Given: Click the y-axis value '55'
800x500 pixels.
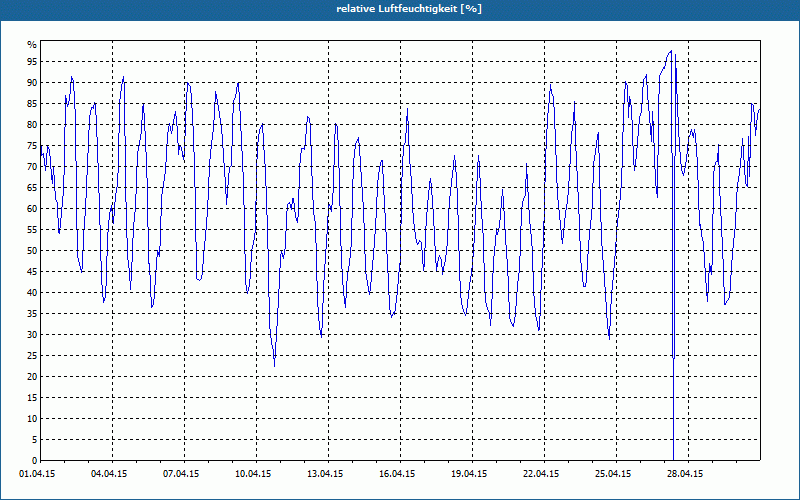Looking at the screenshot, I should pyautogui.click(x=32, y=230).
